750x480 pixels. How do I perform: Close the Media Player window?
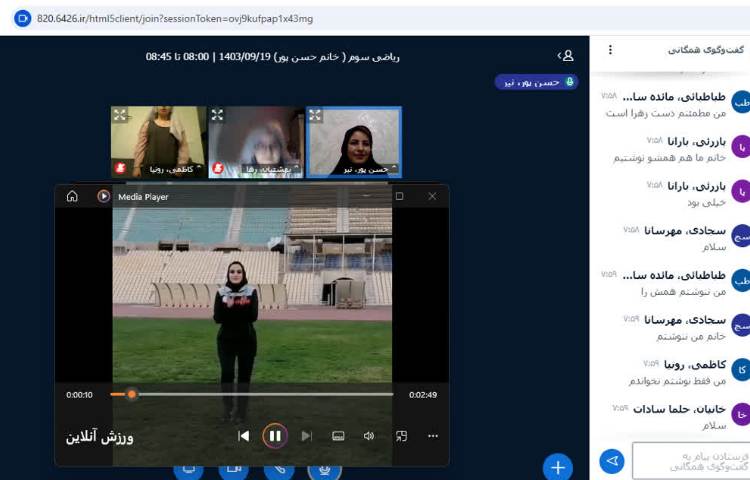pos(432,196)
